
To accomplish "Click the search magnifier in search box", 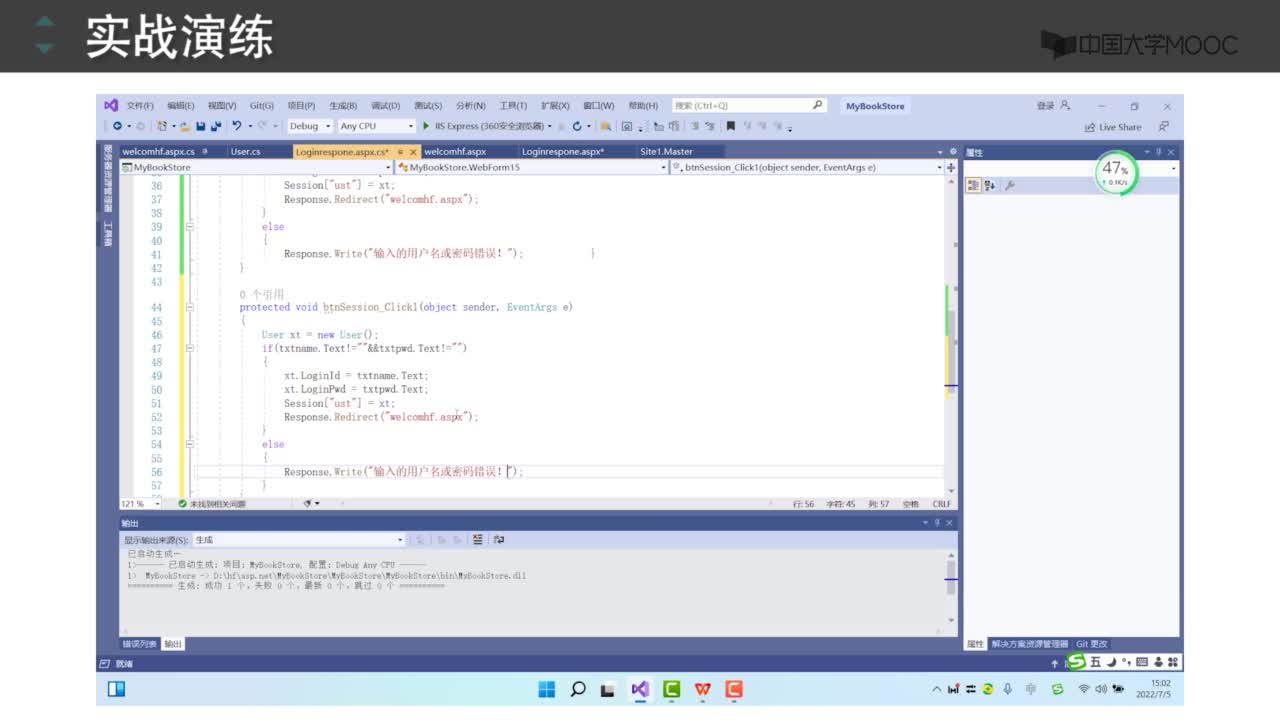I will (817, 105).
